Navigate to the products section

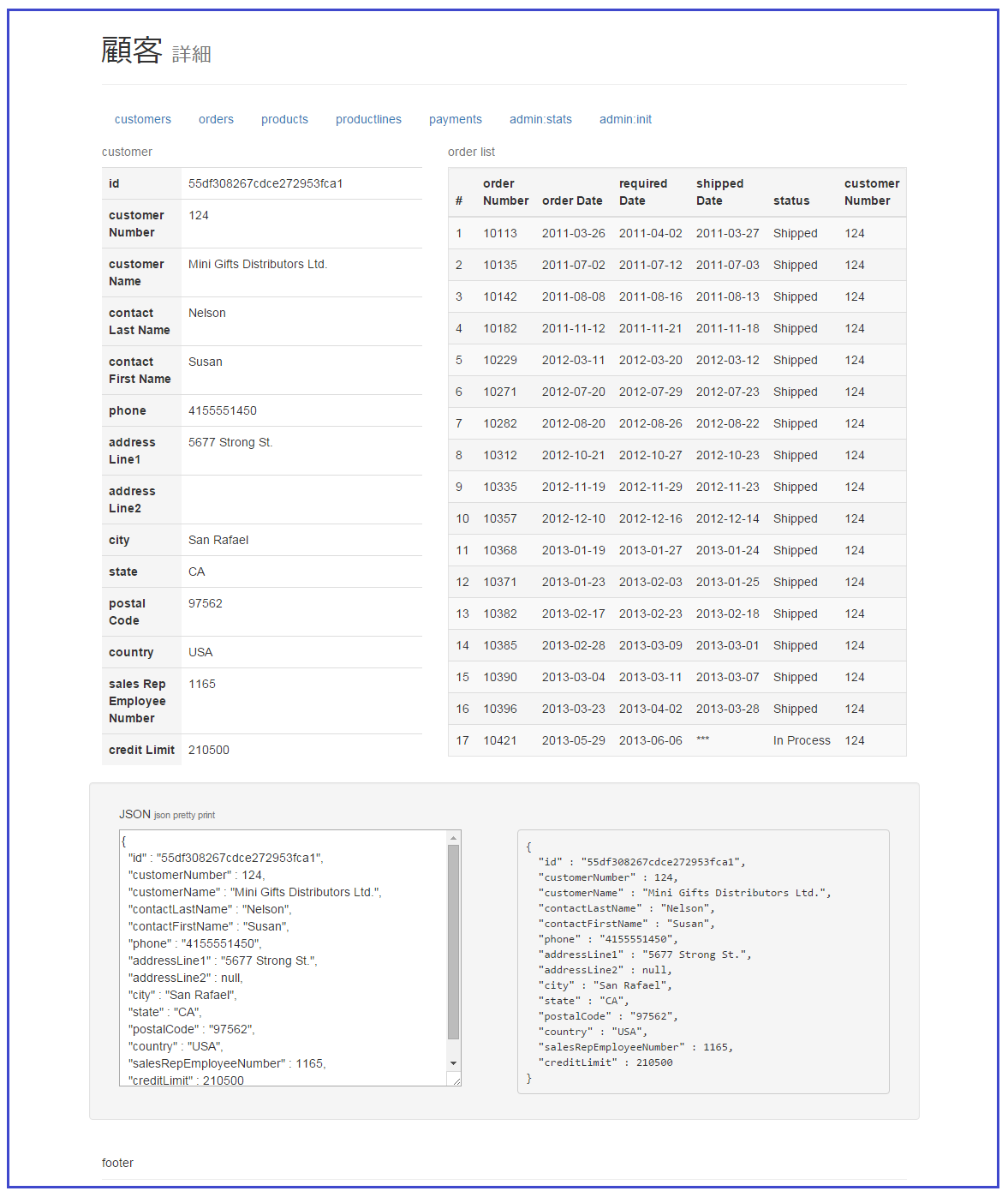(284, 119)
